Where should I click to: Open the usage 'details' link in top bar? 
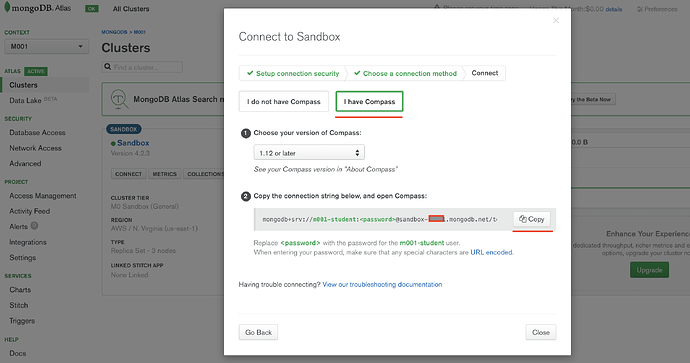point(614,9)
